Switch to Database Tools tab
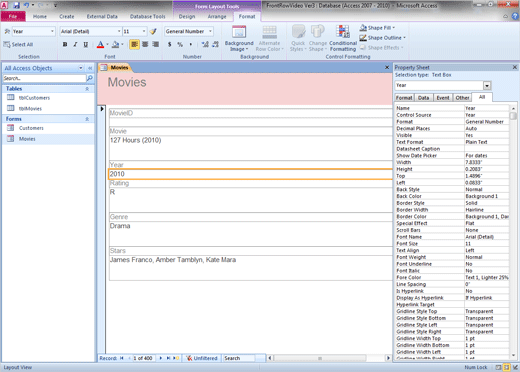Screen dimensions: 520x372 [147, 16]
